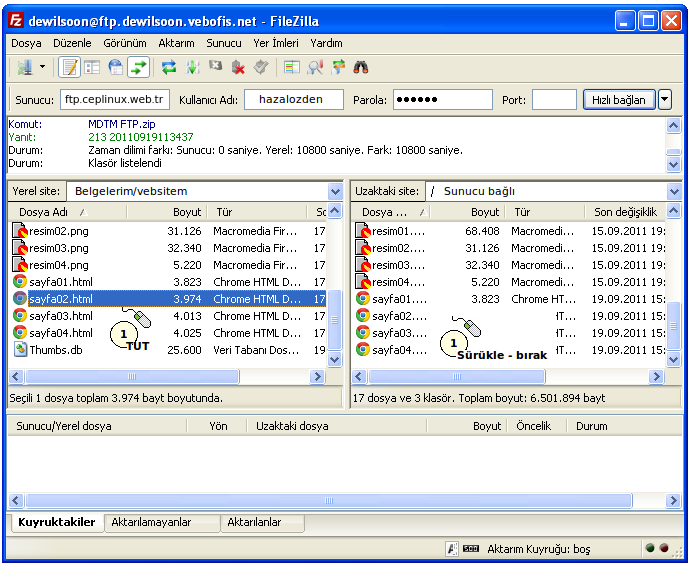Screen dimensions: 692x564
Task: Select local file resim03.png icon
Action: click(20, 248)
